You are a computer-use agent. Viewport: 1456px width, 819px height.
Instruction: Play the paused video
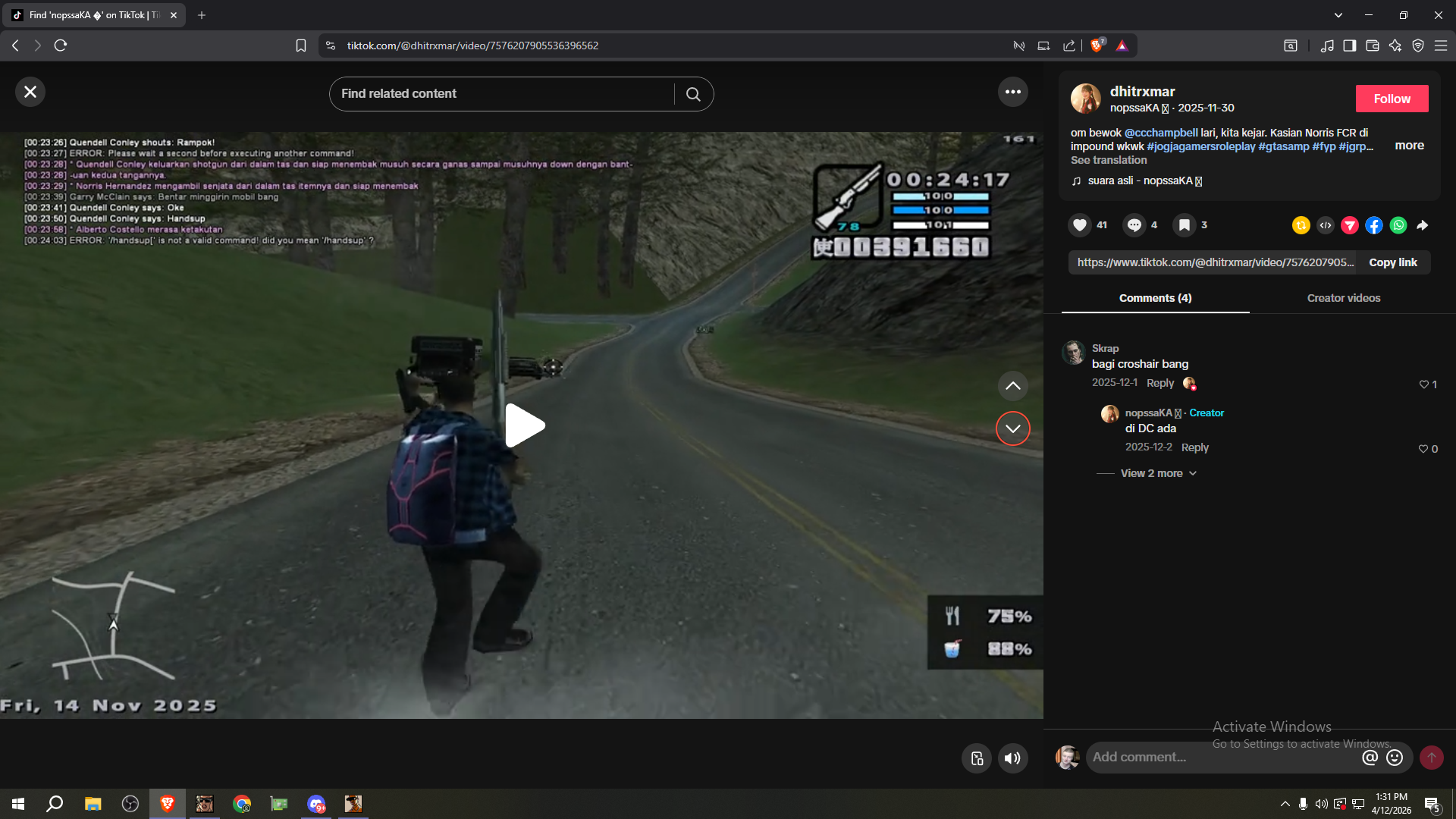pyautogui.click(x=524, y=425)
